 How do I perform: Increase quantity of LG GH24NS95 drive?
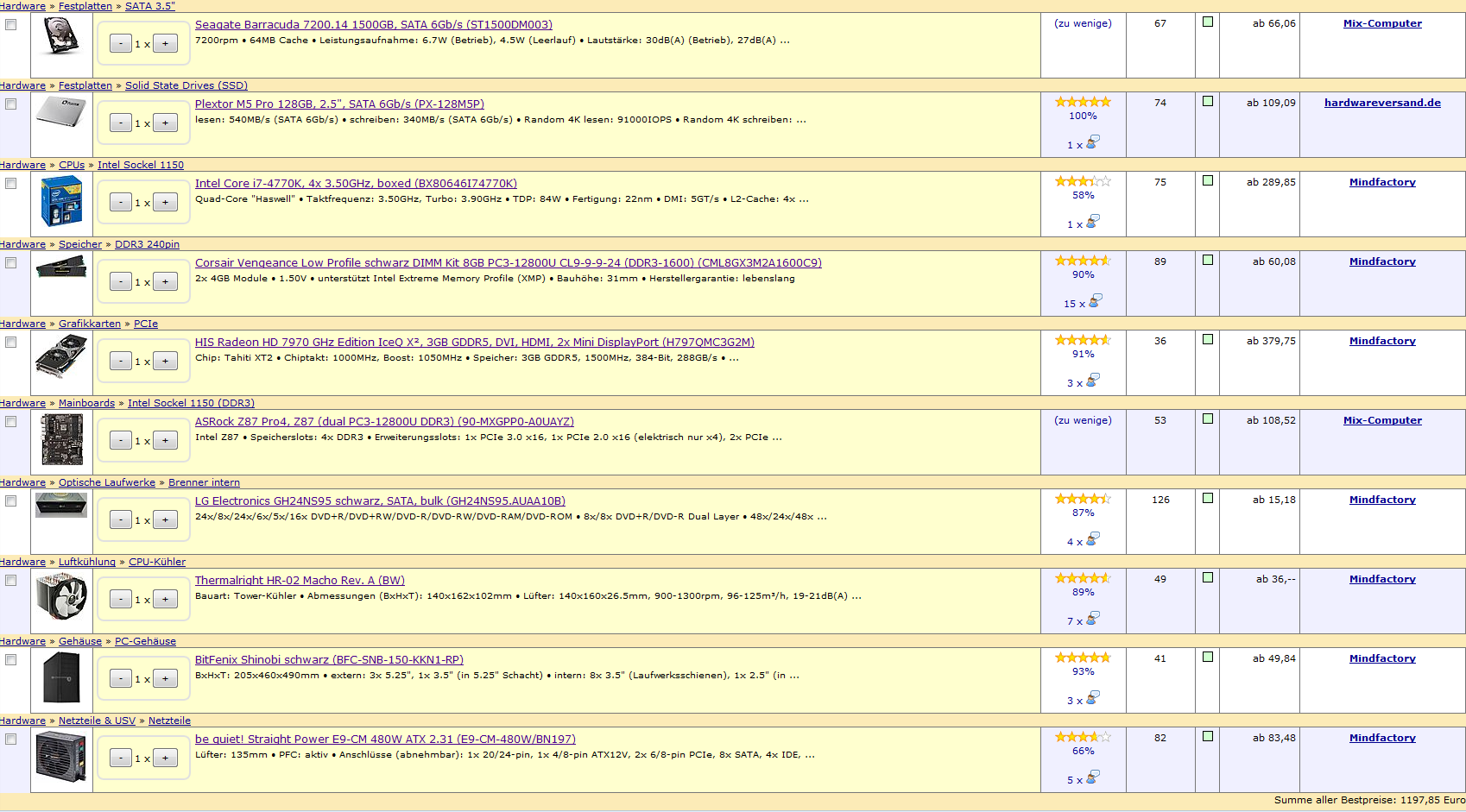[165, 520]
